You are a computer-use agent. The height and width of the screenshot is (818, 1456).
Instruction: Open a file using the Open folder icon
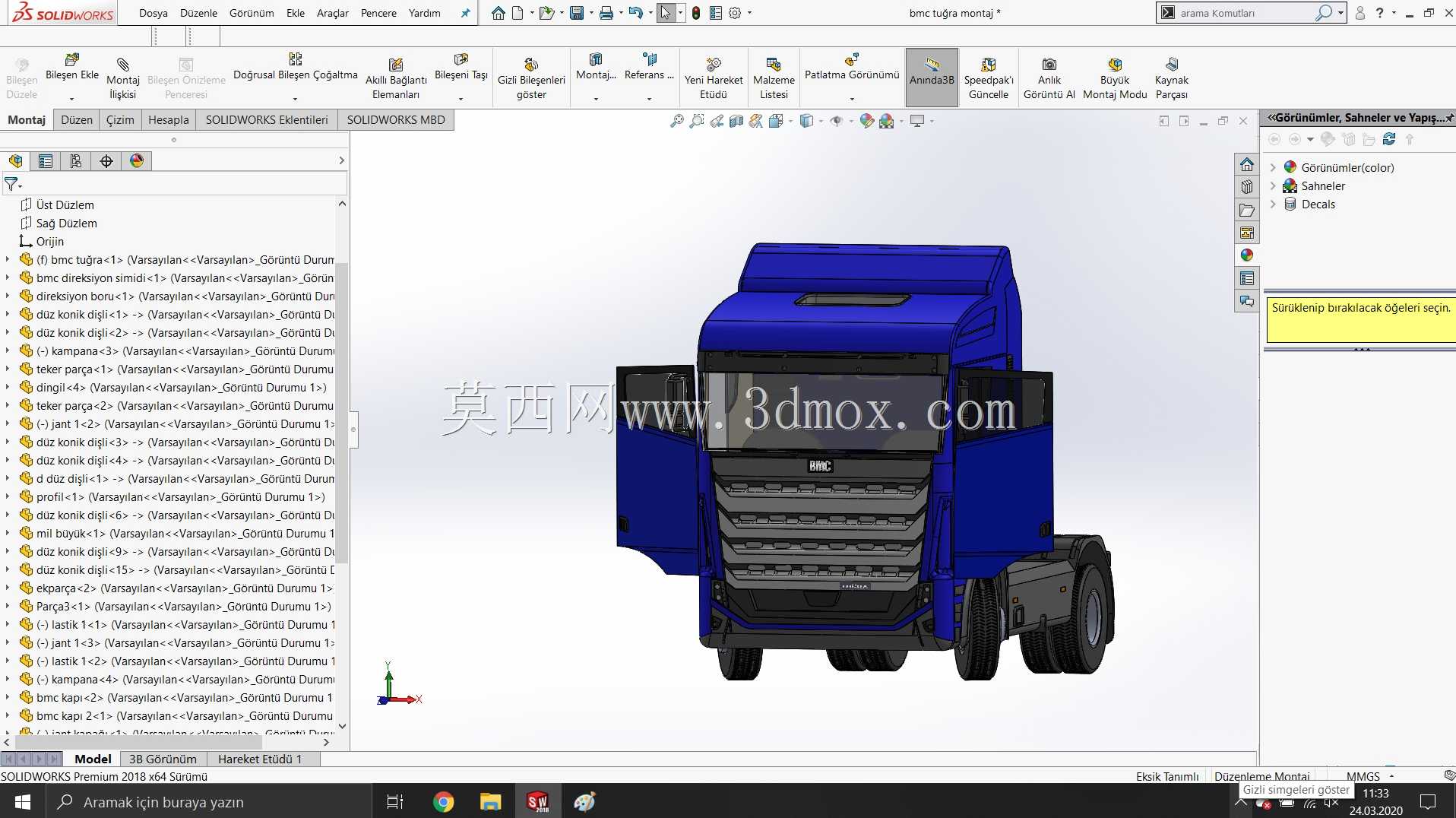[546, 13]
